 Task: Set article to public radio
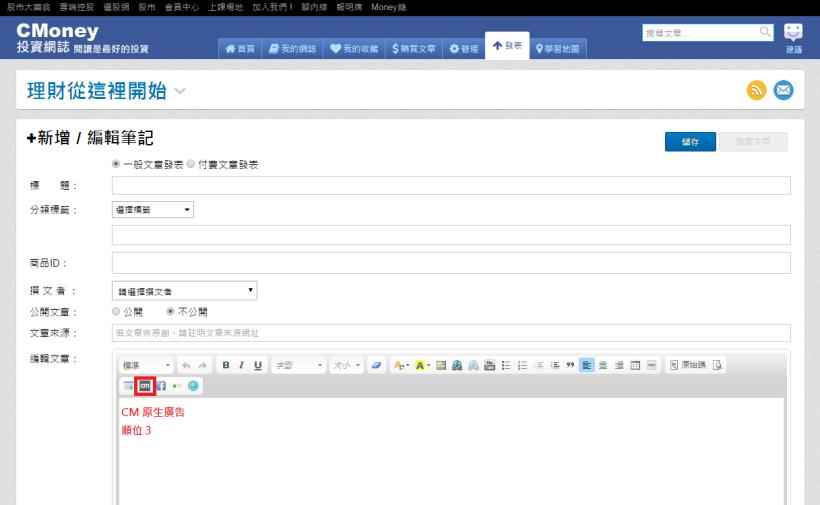point(116,311)
